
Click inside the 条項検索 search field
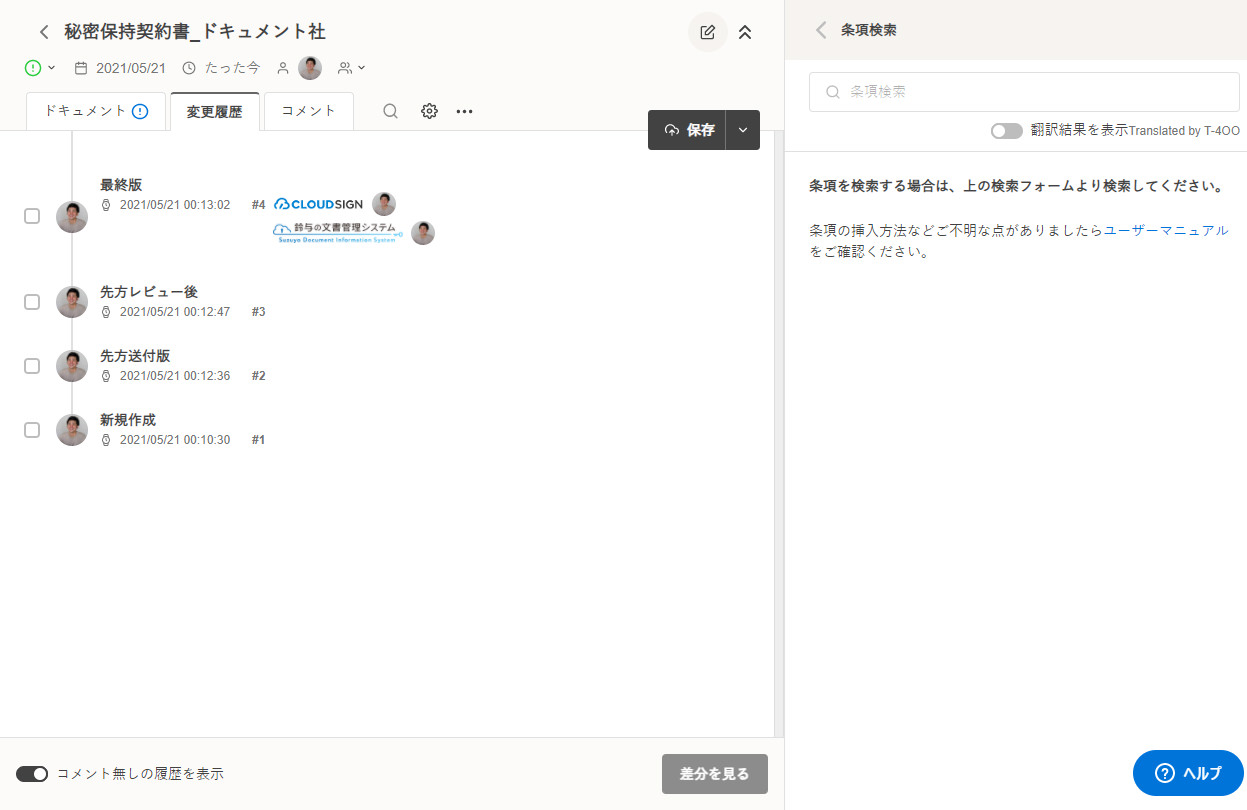coord(1022,91)
